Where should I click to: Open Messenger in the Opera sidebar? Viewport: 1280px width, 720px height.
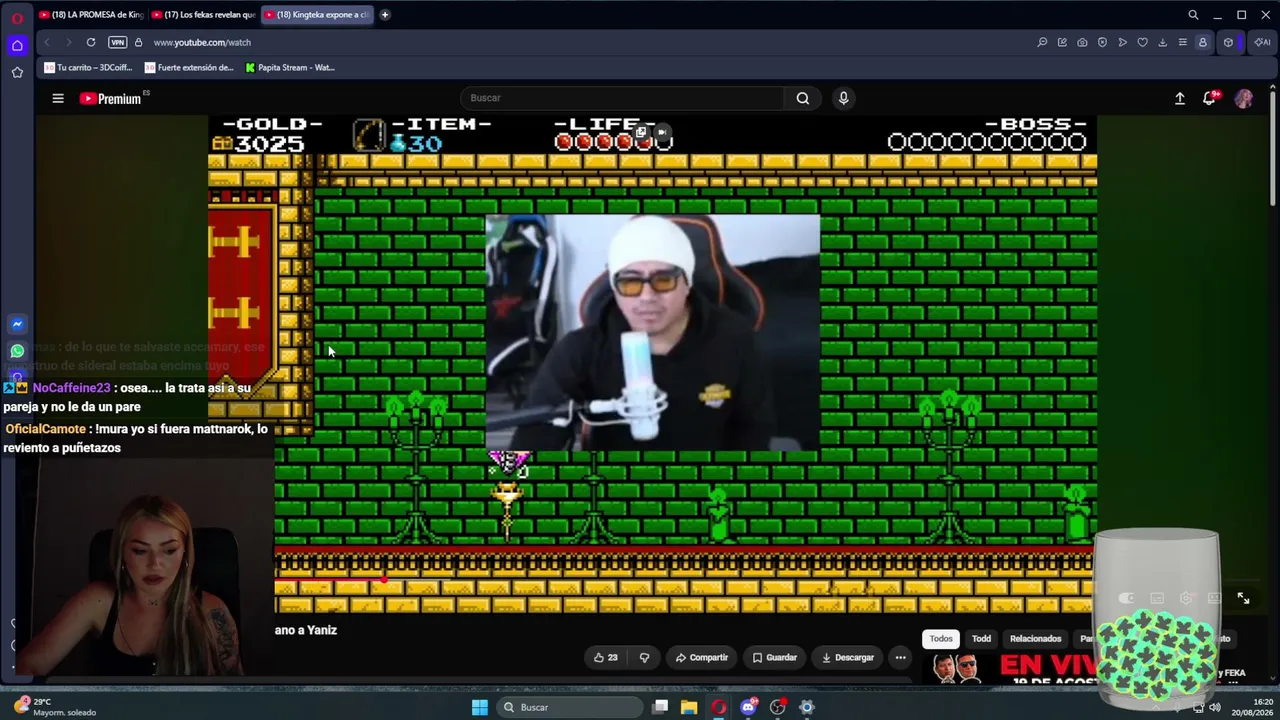pos(17,324)
